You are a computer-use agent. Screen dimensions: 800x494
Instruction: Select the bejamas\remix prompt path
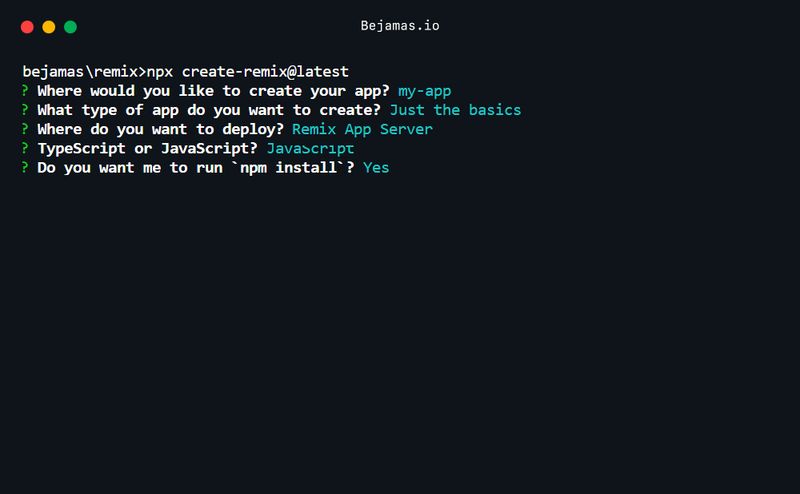pyautogui.click(x=80, y=71)
